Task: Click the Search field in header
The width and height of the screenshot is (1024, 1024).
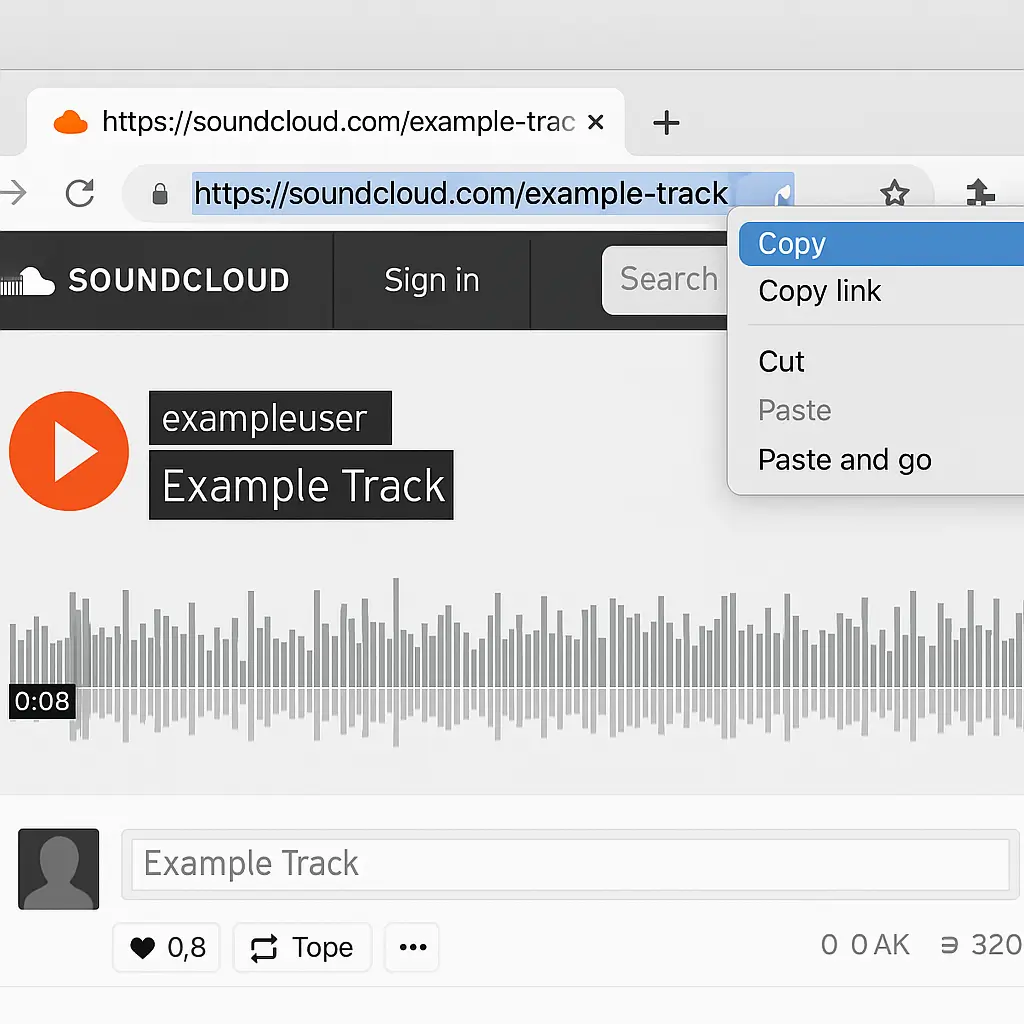Action: pos(665,280)
